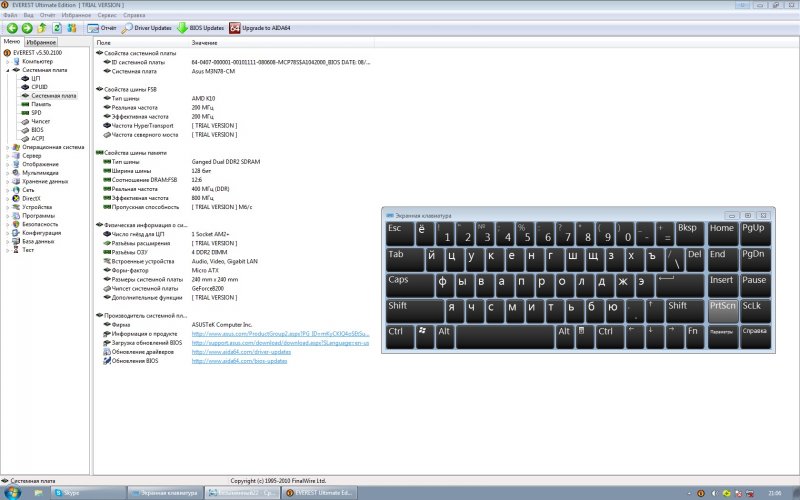Open the Сервис menu
Viewport: 800px width, 500px height.
tap(107, 16)
